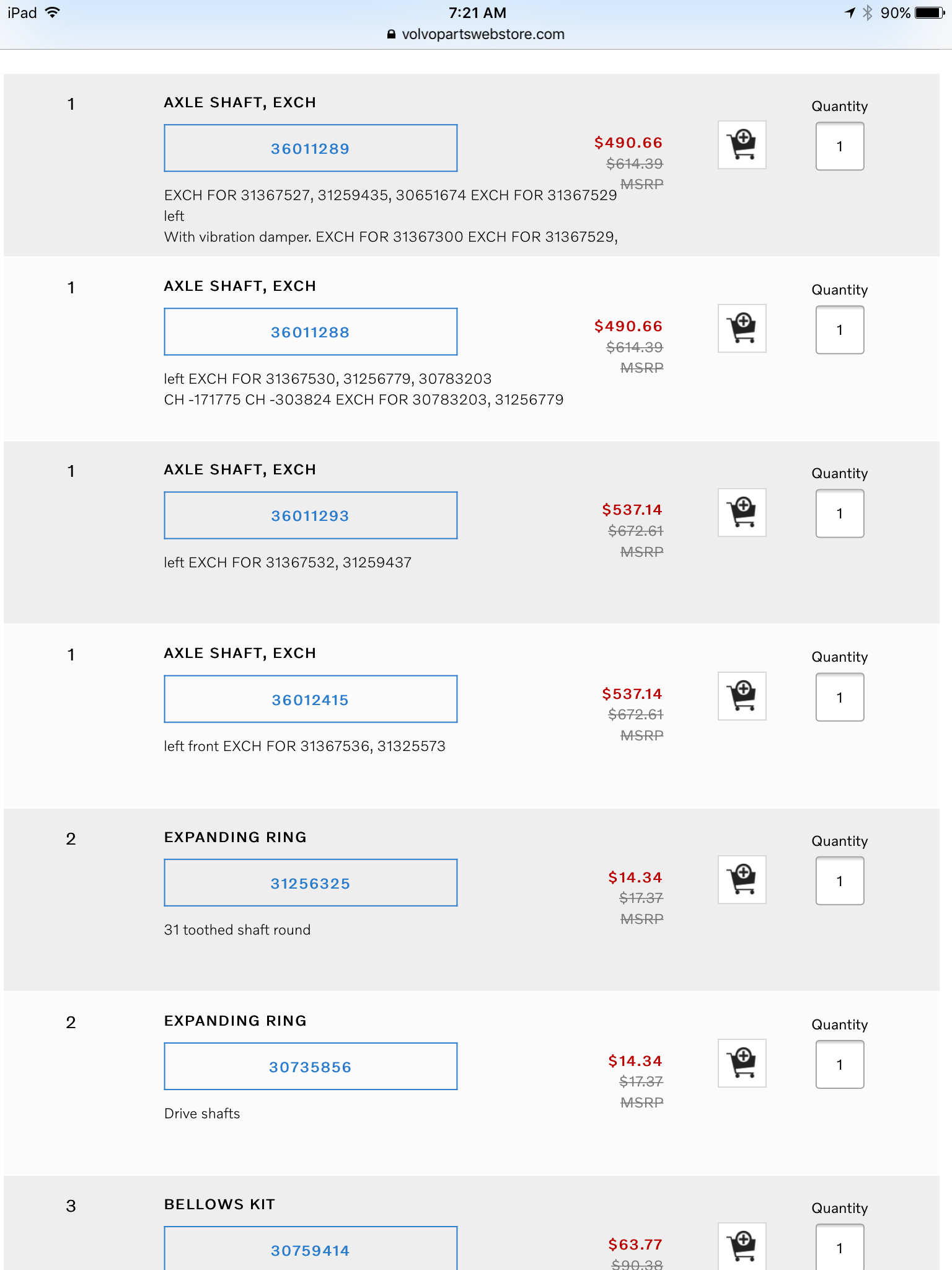Add expanding ring 30735856 to cart
Viewport: 952px width, 1270px height.
[742, 1063]
